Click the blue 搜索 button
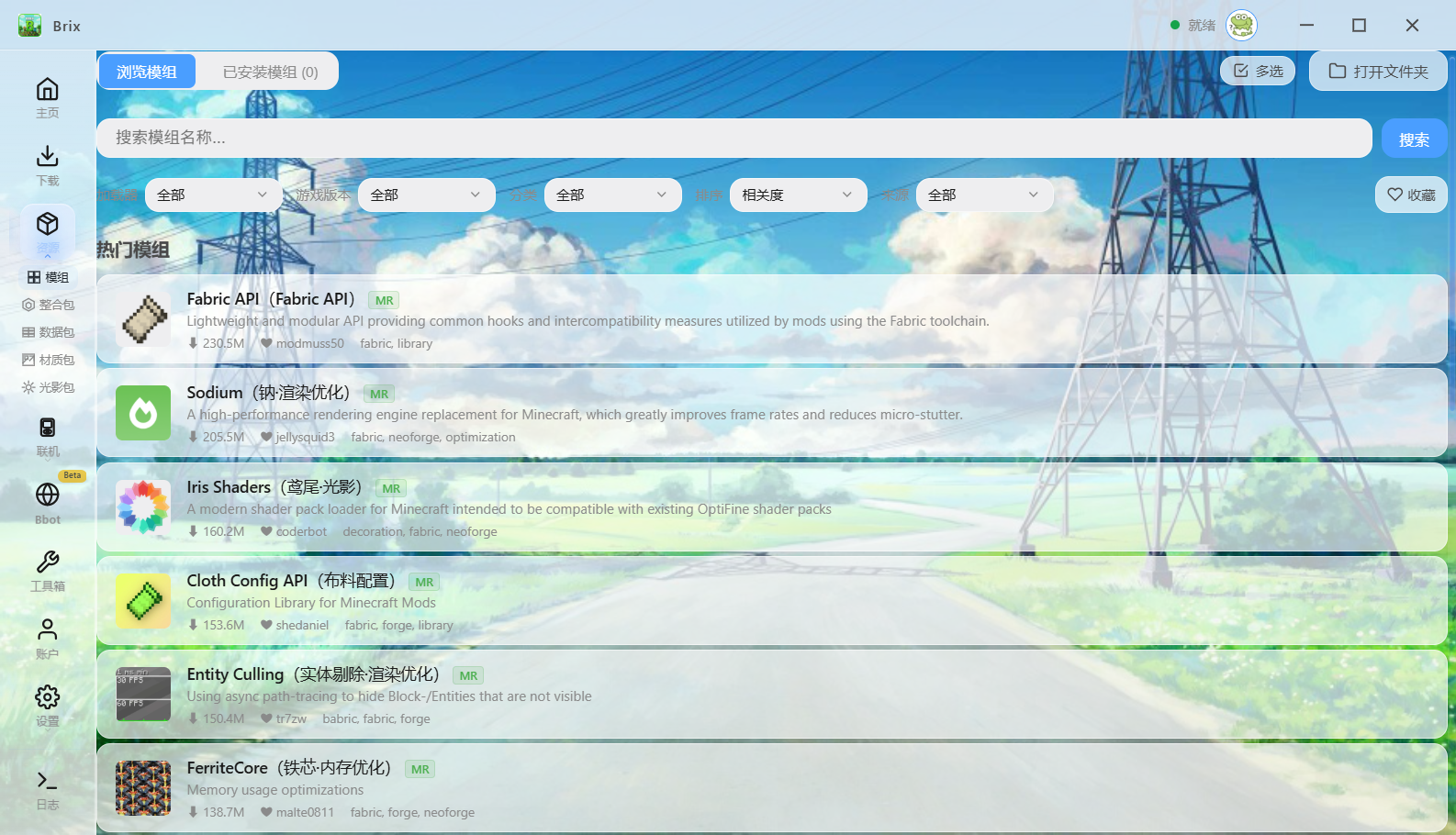 1414,139
